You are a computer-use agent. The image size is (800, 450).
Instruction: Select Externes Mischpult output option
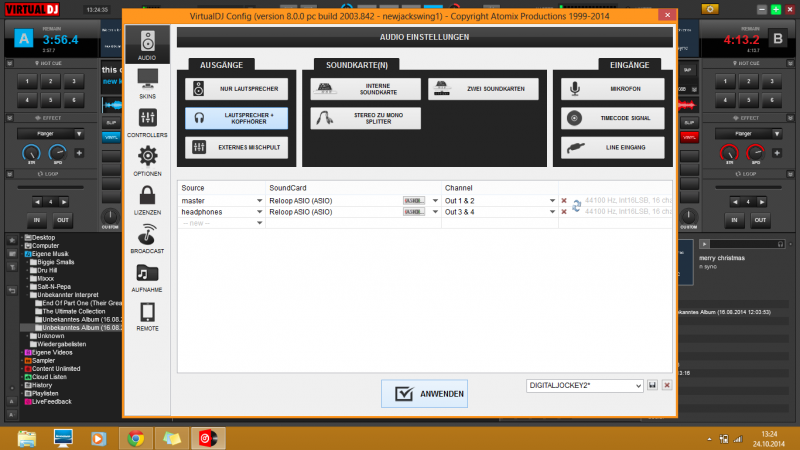pos(237,147)
